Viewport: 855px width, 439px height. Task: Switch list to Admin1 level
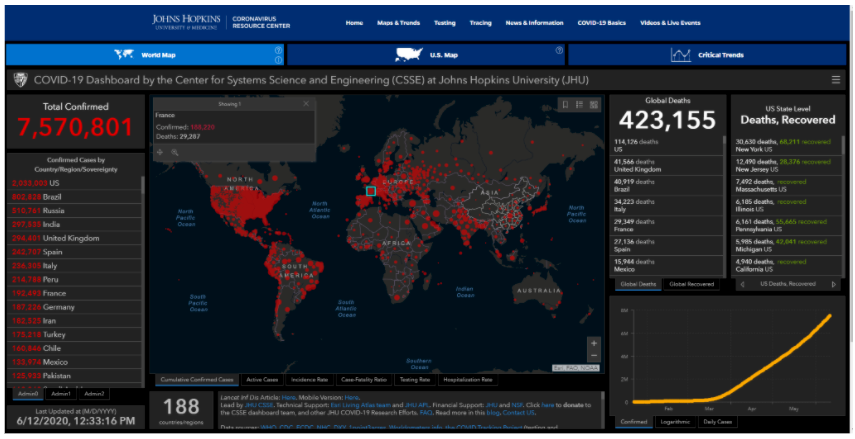pos(61,393)
